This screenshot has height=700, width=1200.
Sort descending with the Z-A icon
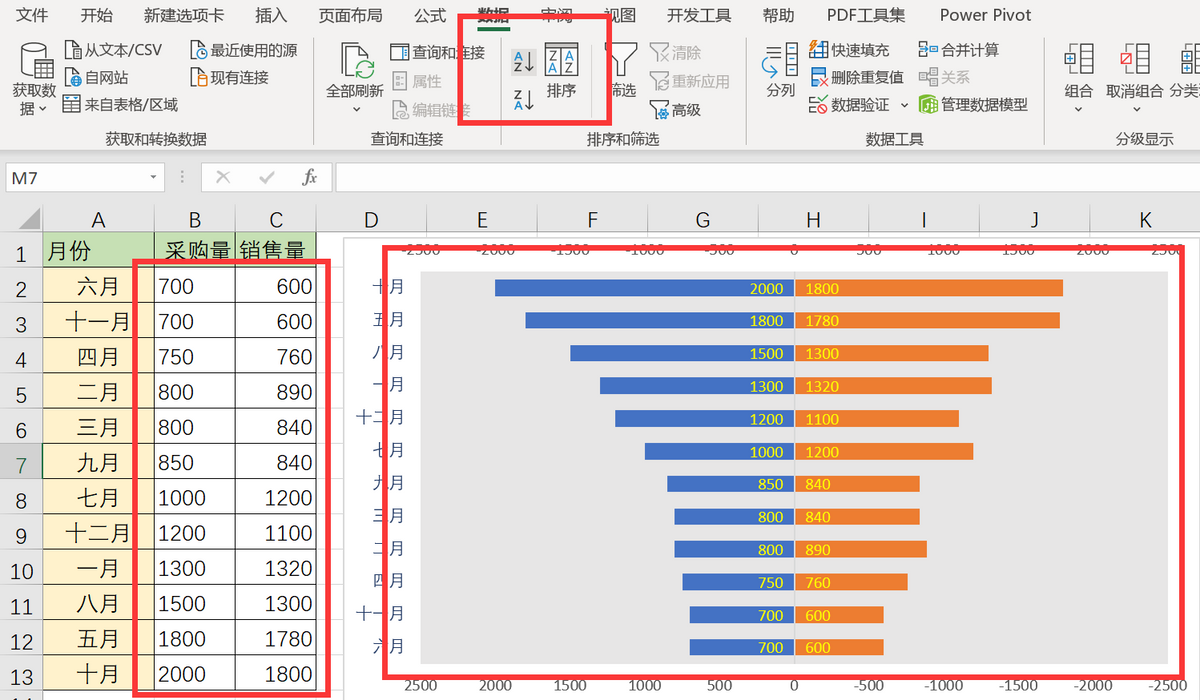point(524,99)
